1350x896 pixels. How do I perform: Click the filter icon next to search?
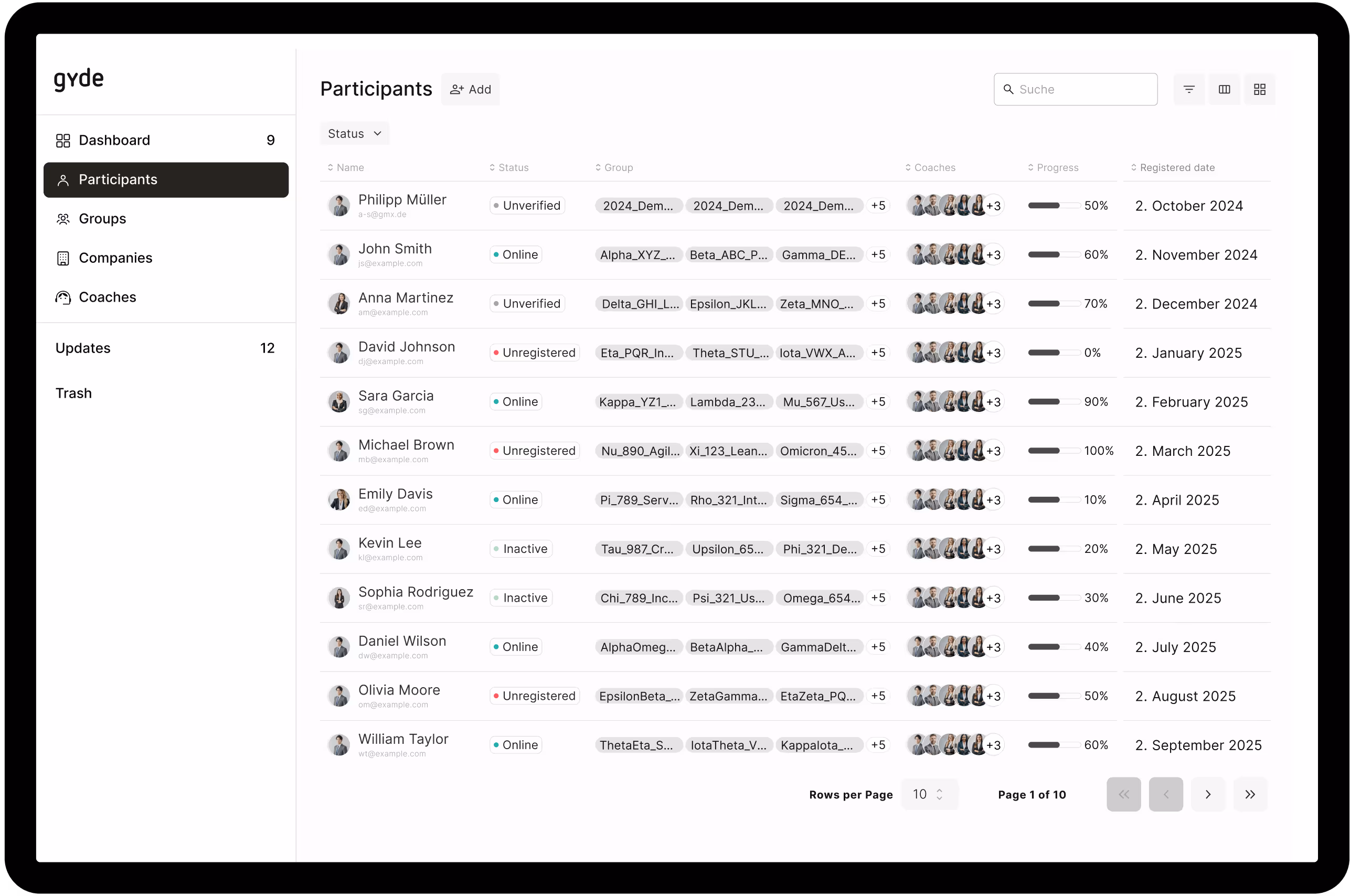tap(1189, 89)
